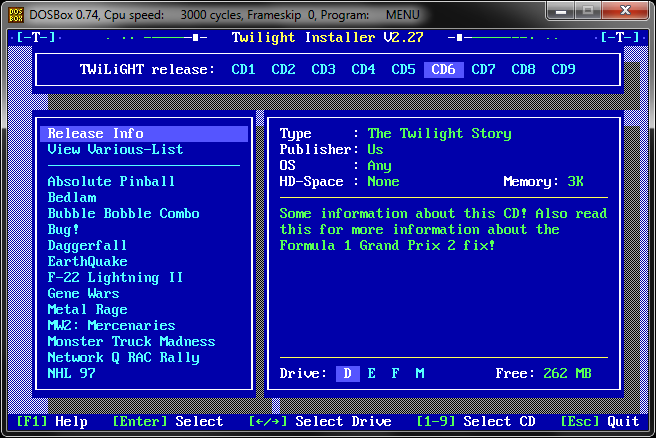Select Monster Truck Madness entry

[131, 341]
